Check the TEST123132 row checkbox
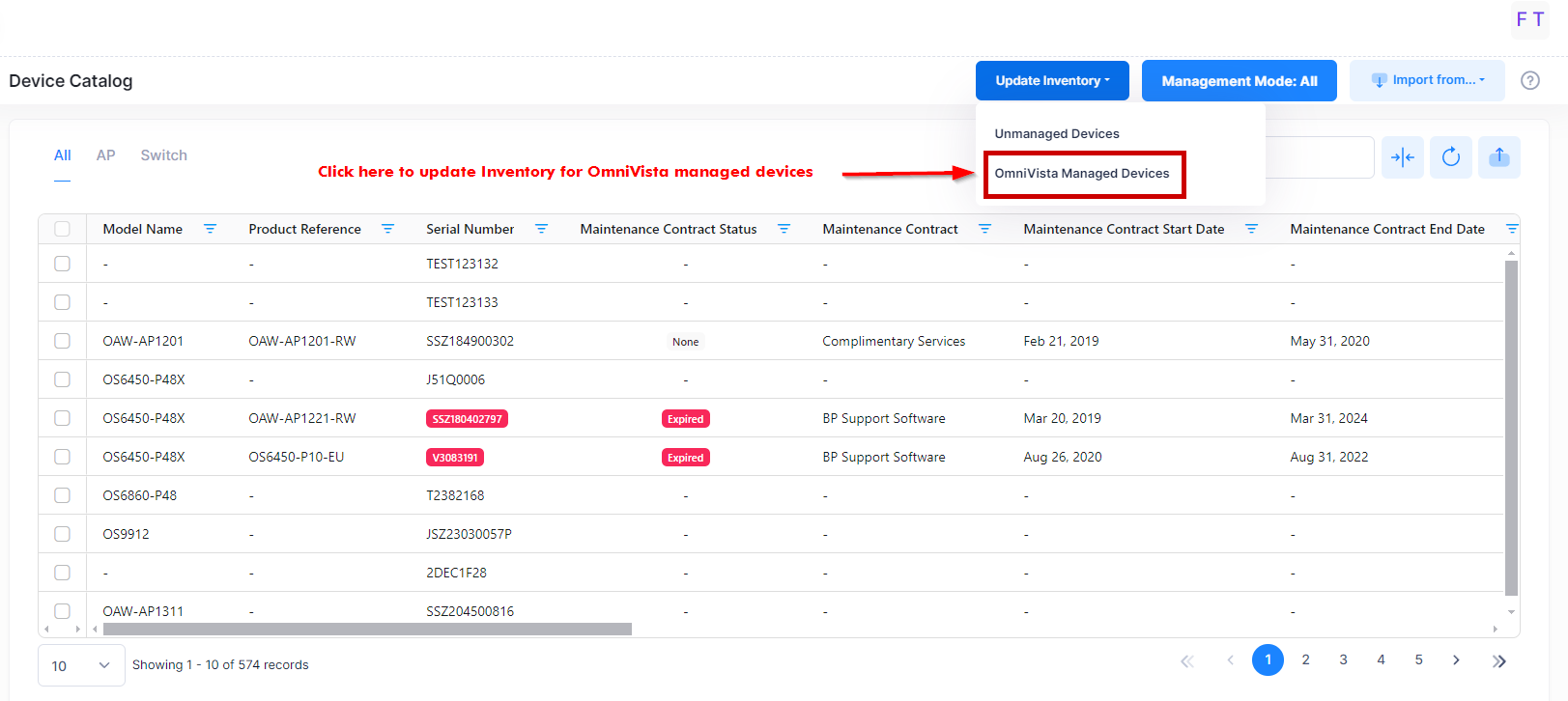 point(63,264)
